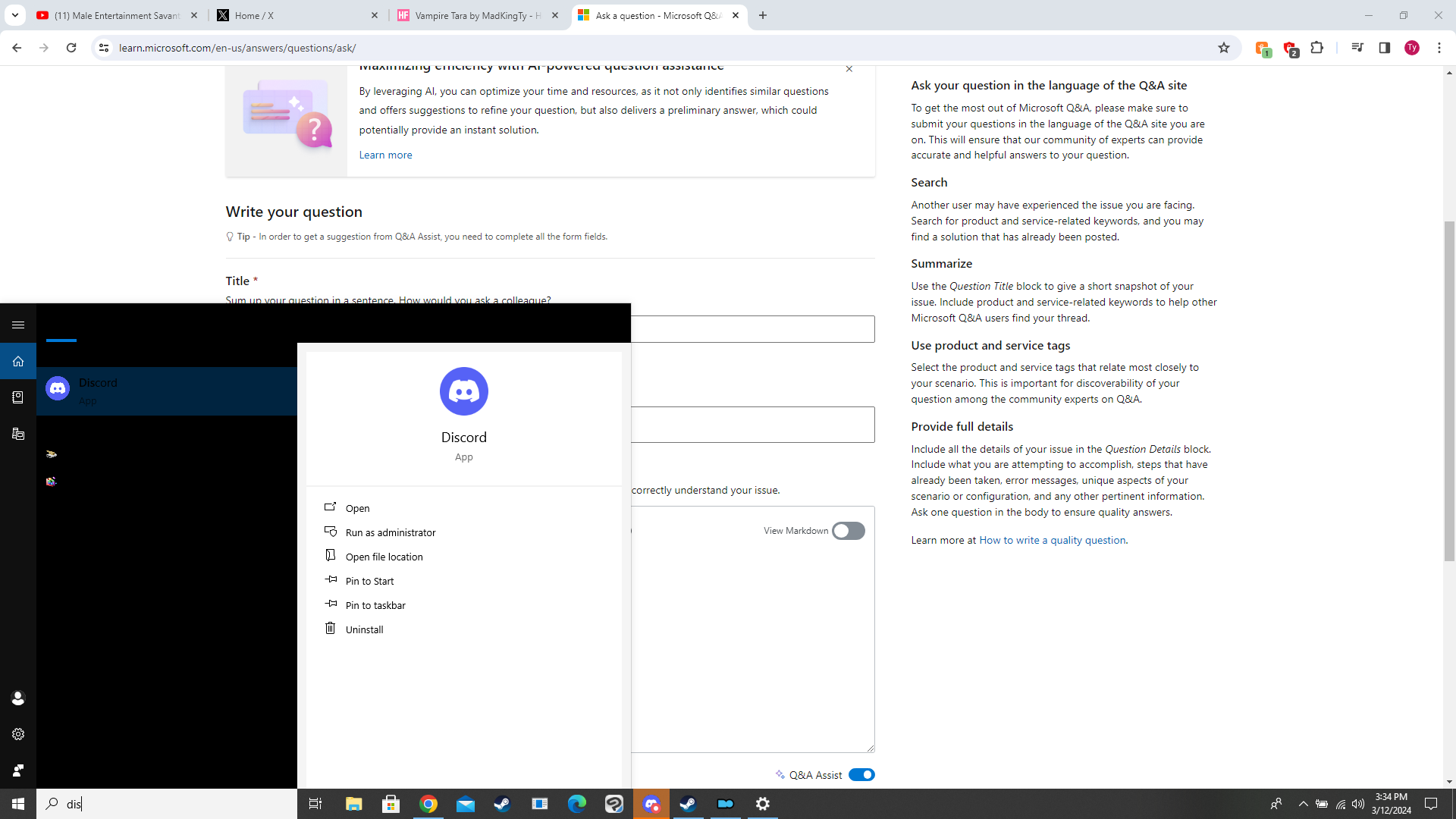
Task: Open Chrome's three-dot menu
Action: [1439, 48]
